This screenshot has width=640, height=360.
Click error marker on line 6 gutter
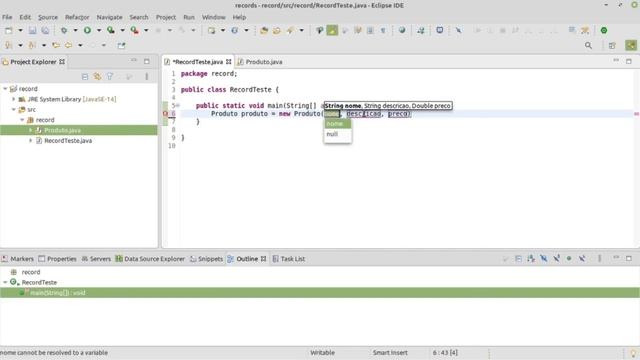165,113
